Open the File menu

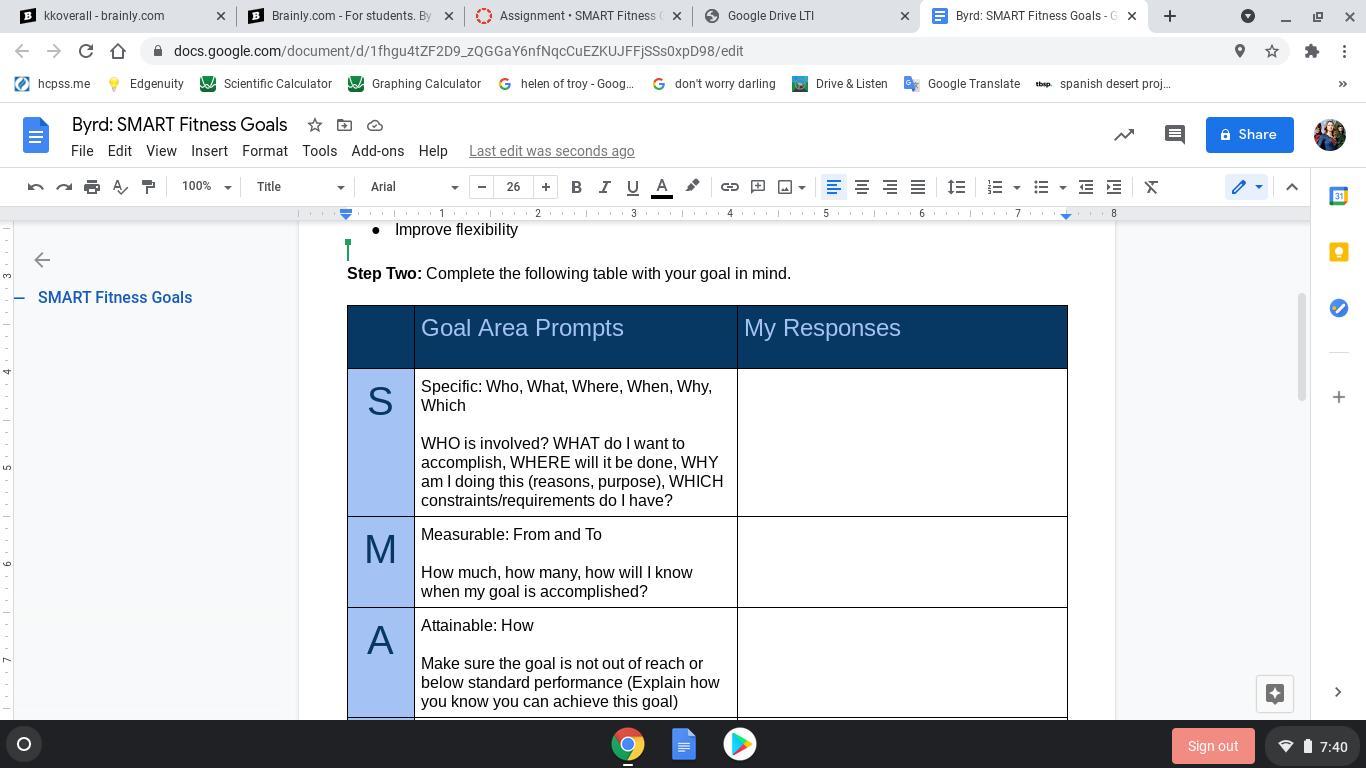pyautogui.click(x=82, y=151)
